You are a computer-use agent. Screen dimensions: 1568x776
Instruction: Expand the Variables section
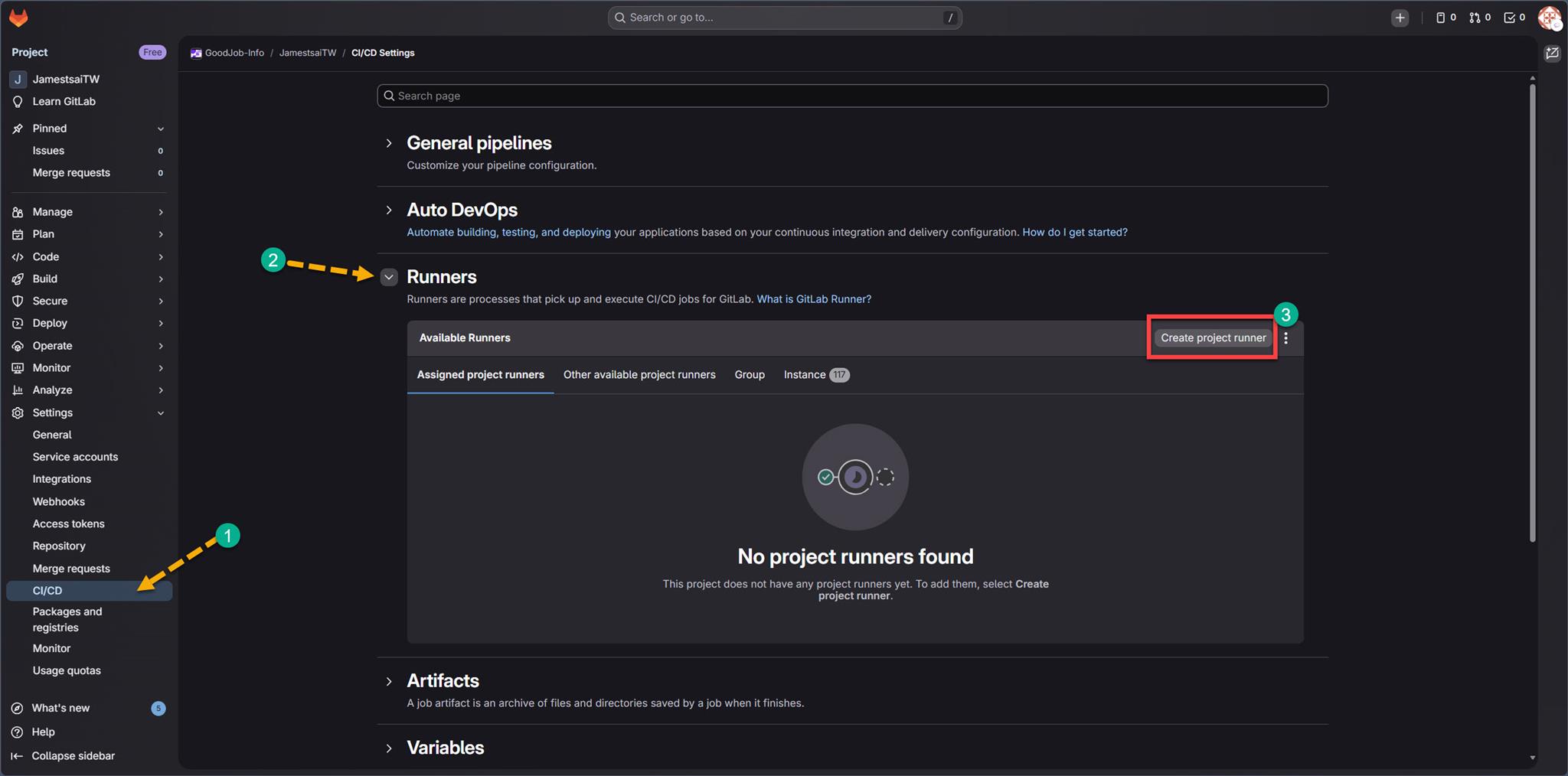(x=389, y=748)
